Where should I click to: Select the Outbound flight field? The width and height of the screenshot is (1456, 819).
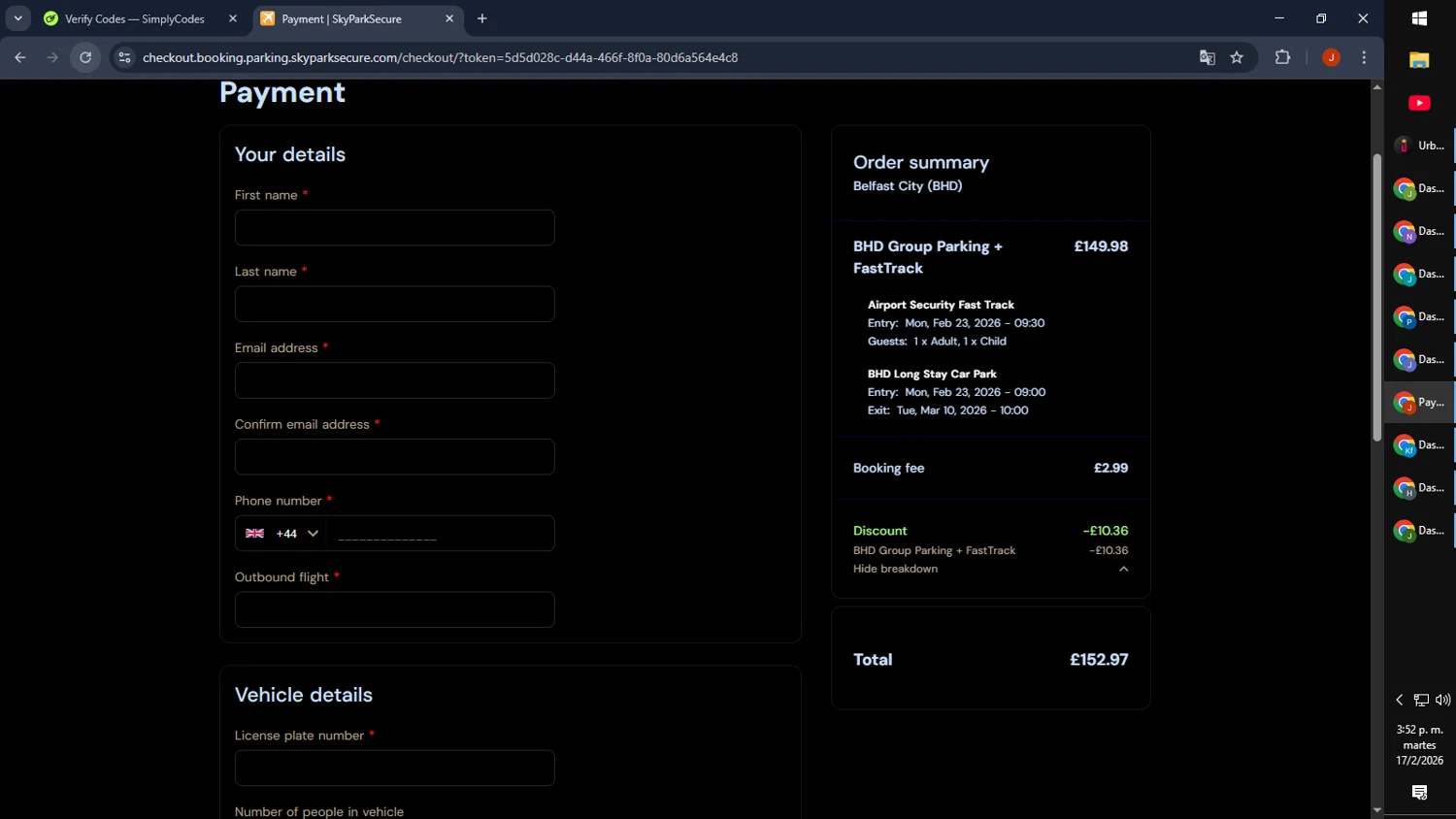click(395, 609)
